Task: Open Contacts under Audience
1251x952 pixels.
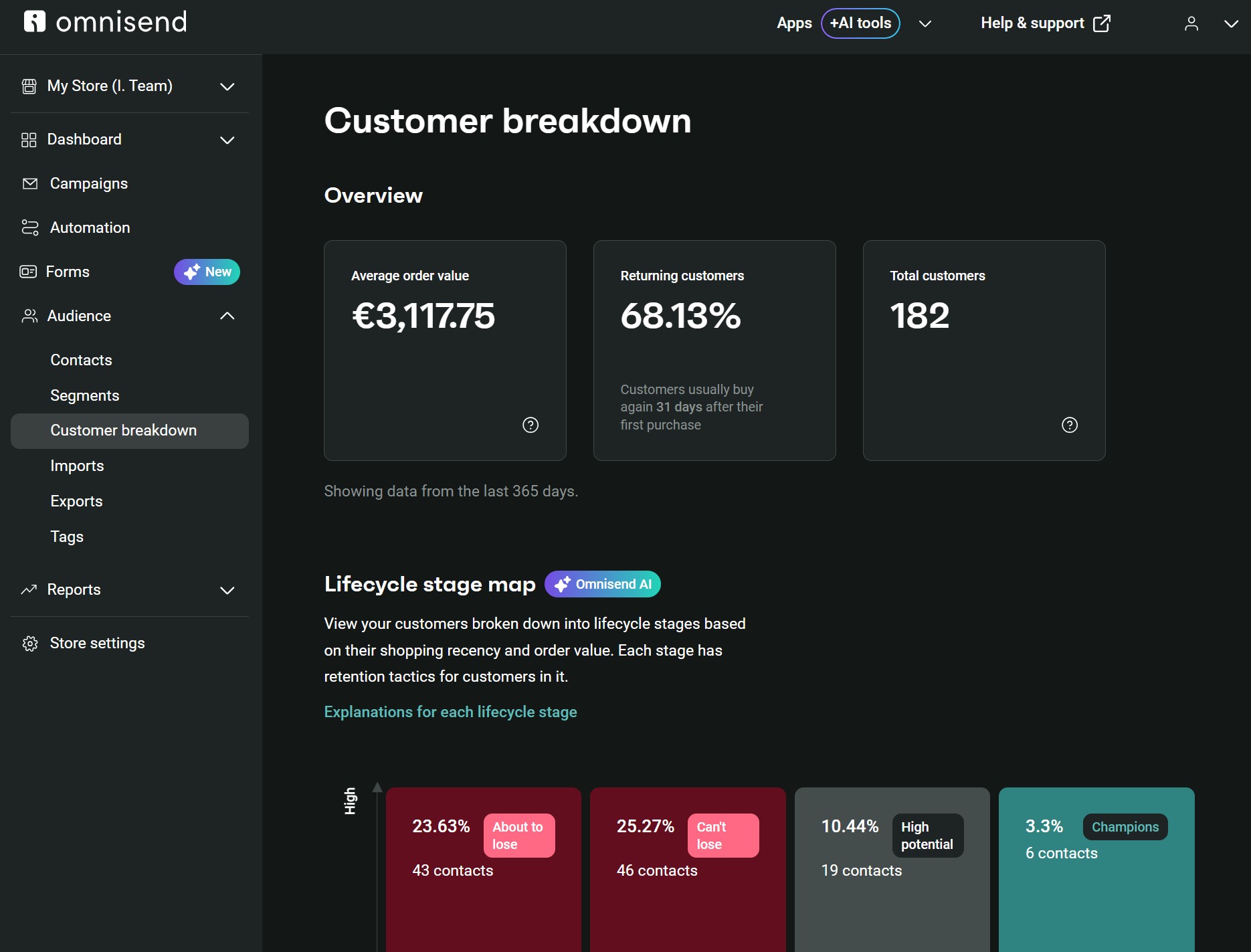Action: click(x=81, y=360)
